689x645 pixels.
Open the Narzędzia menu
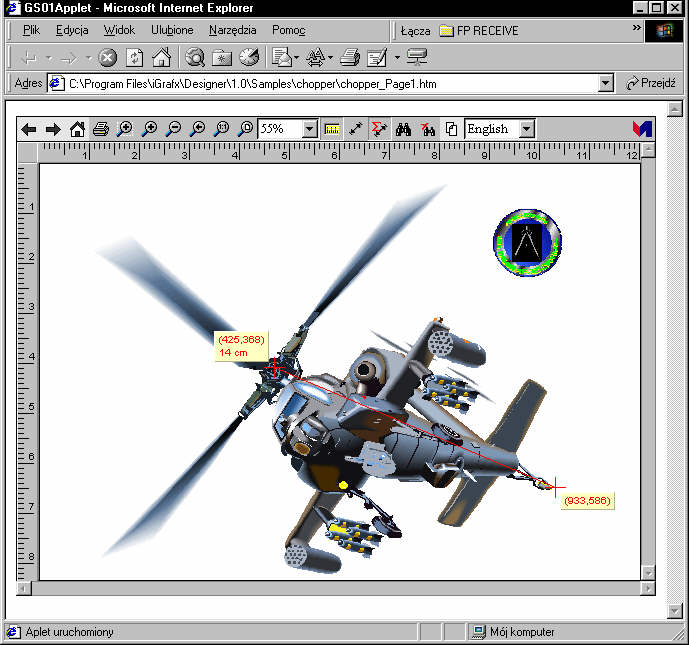point(232,30)
